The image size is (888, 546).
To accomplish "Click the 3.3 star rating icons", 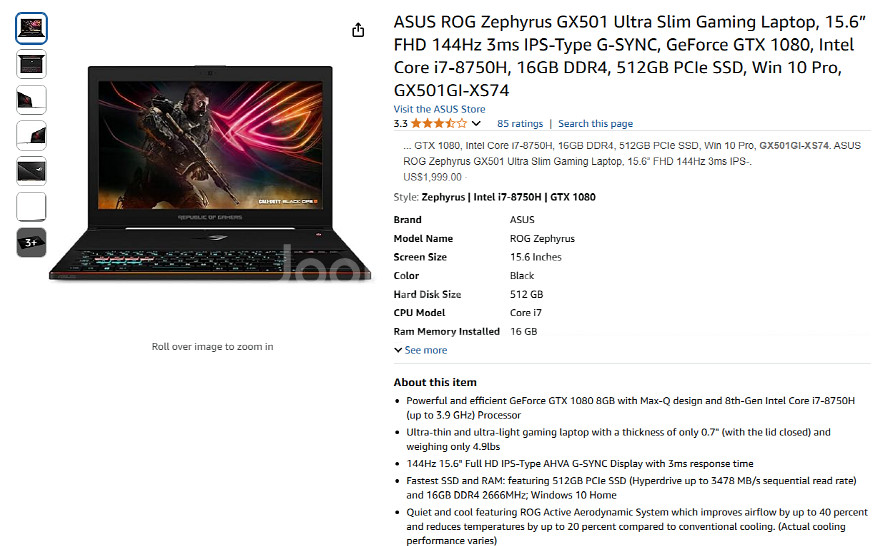I will point(439,123).
